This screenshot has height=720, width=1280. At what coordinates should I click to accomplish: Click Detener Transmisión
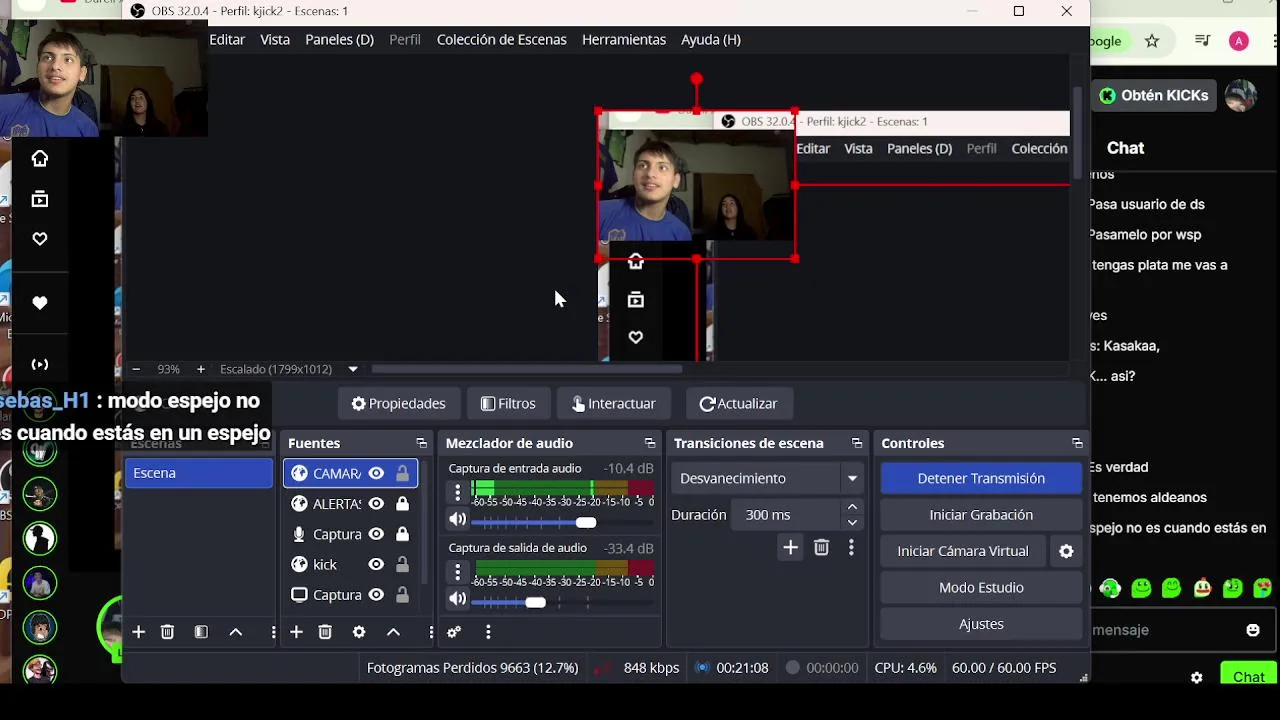click(x=981, y=478)
